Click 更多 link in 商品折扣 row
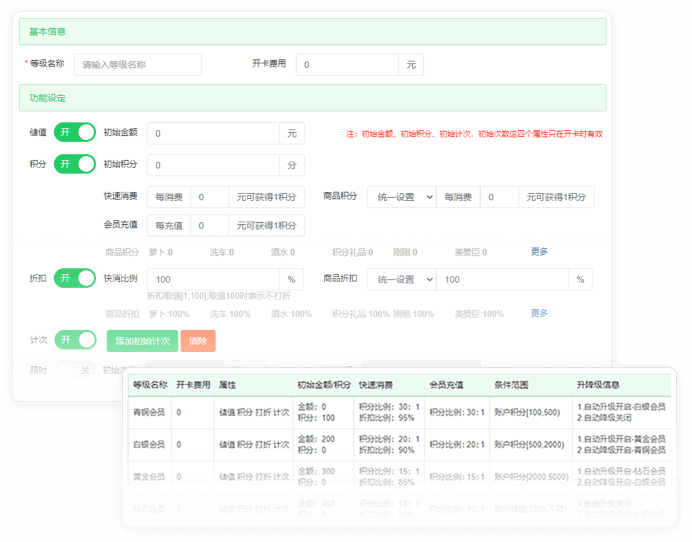692x542 pixels. 539,313
